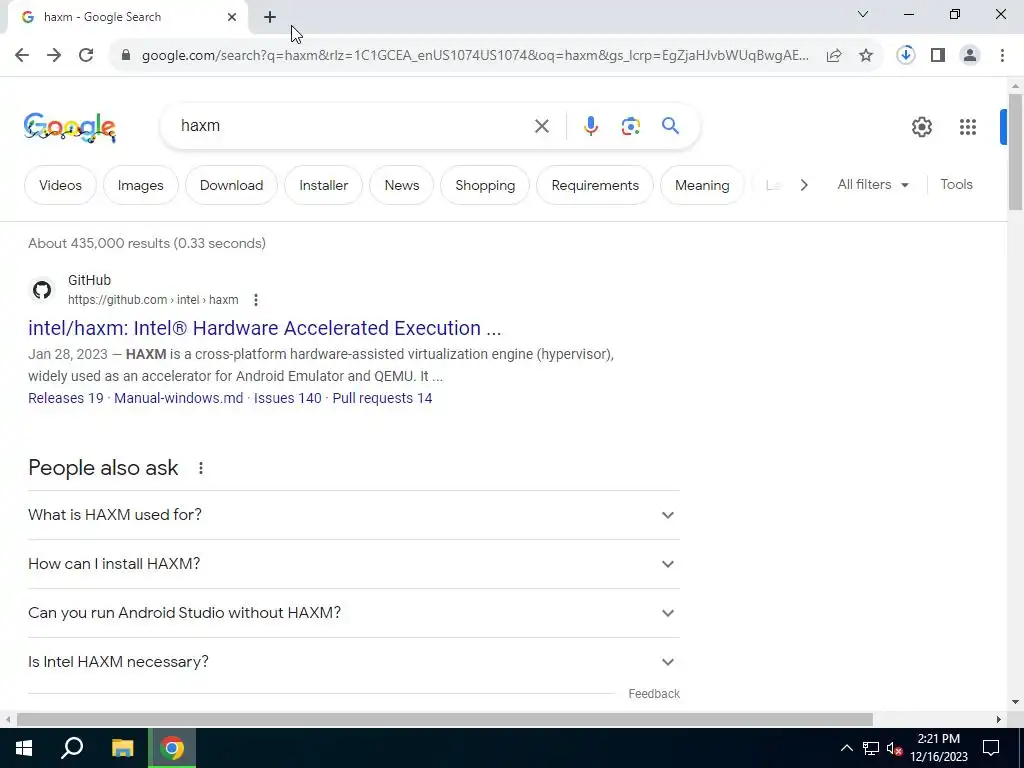Select the Installer filter chip
The width and height of the screenshot is (1024, 768).
pos(323,185)
